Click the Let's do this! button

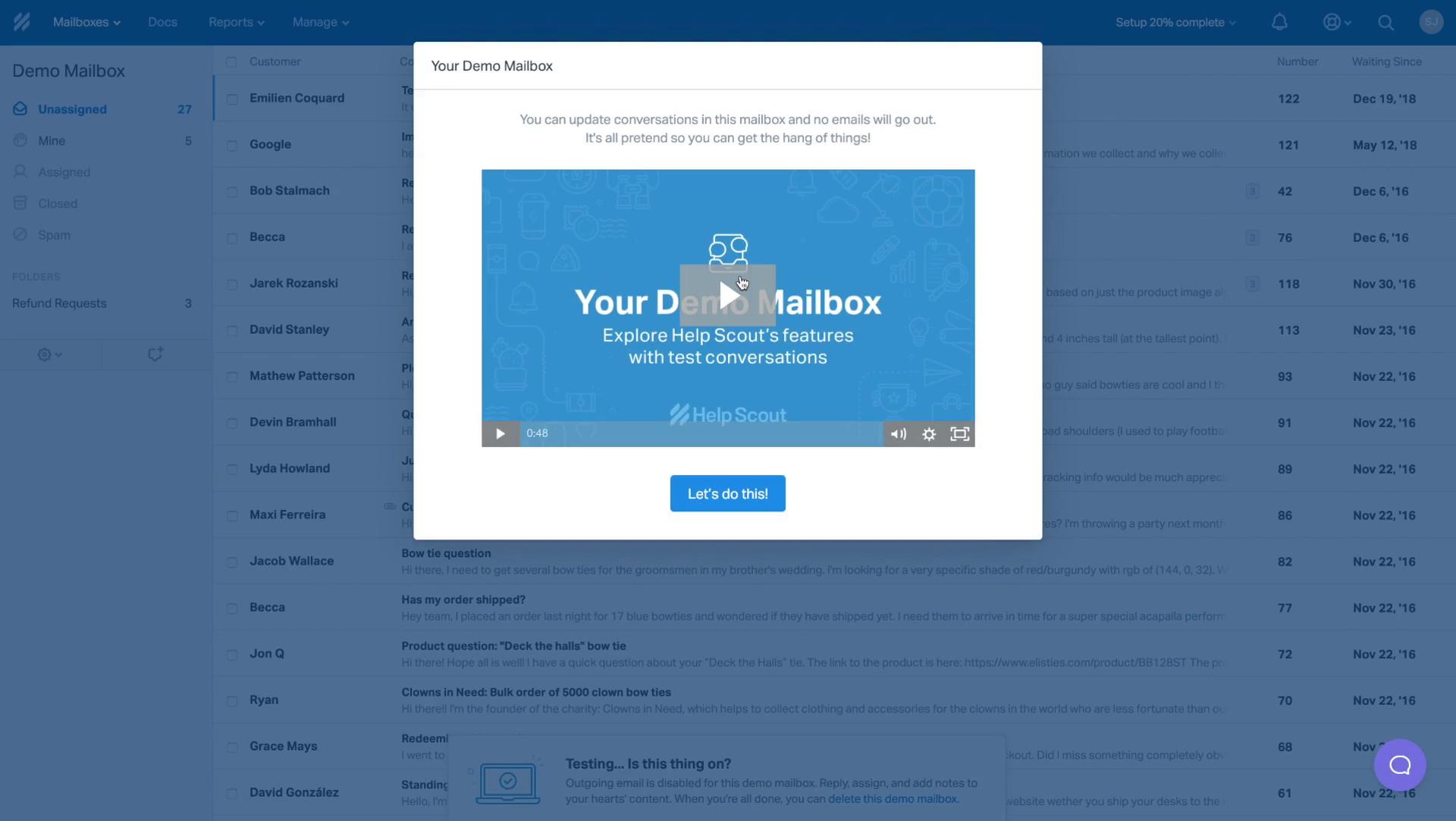coord(728,492)
